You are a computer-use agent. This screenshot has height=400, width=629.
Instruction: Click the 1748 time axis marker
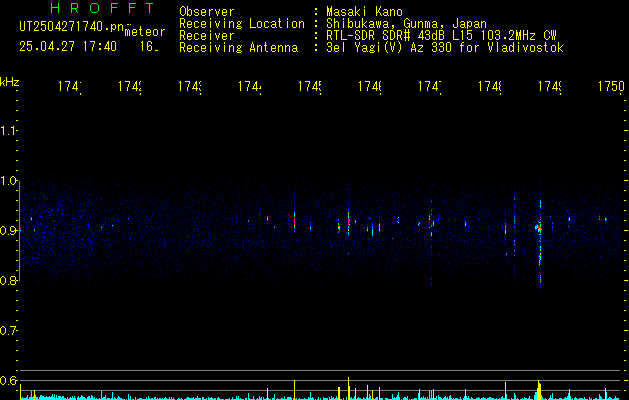[490, 86]
